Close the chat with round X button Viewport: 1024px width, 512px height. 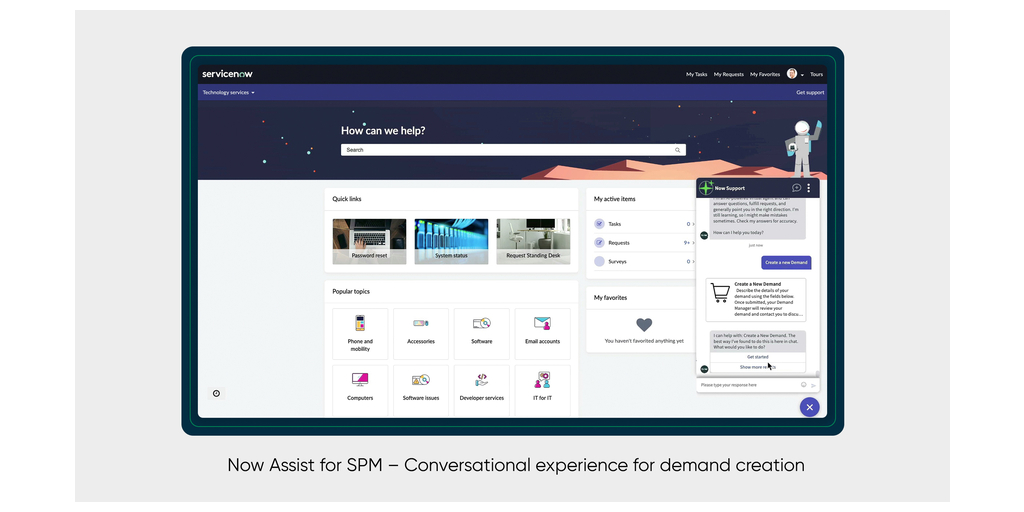point(809,407)
